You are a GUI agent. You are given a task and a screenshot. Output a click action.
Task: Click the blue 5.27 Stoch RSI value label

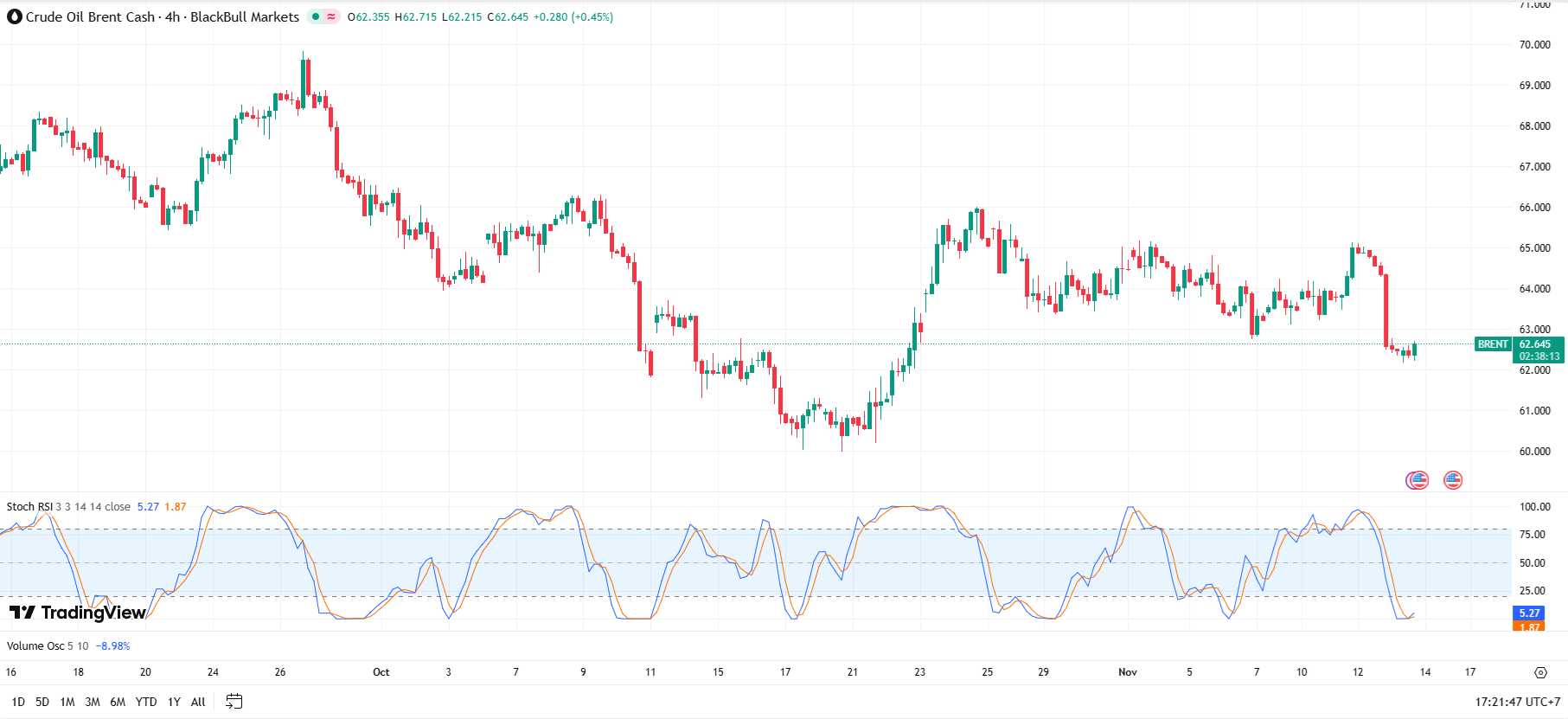[1529, 613]
